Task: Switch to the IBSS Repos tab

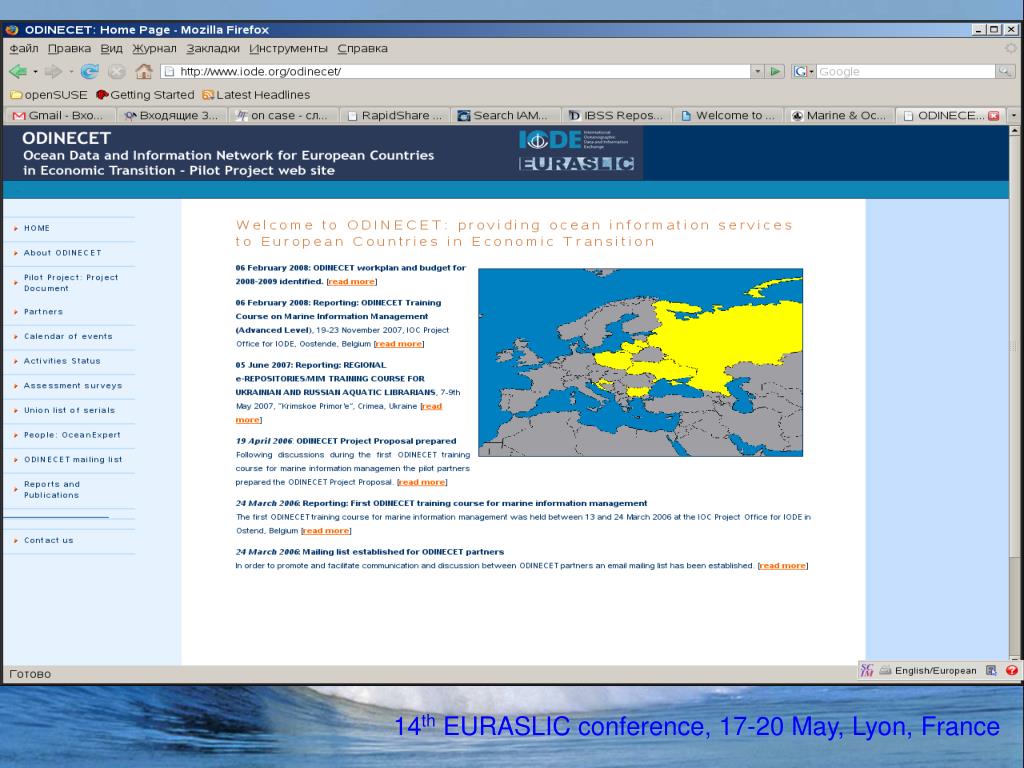Action: pos(616,116)
